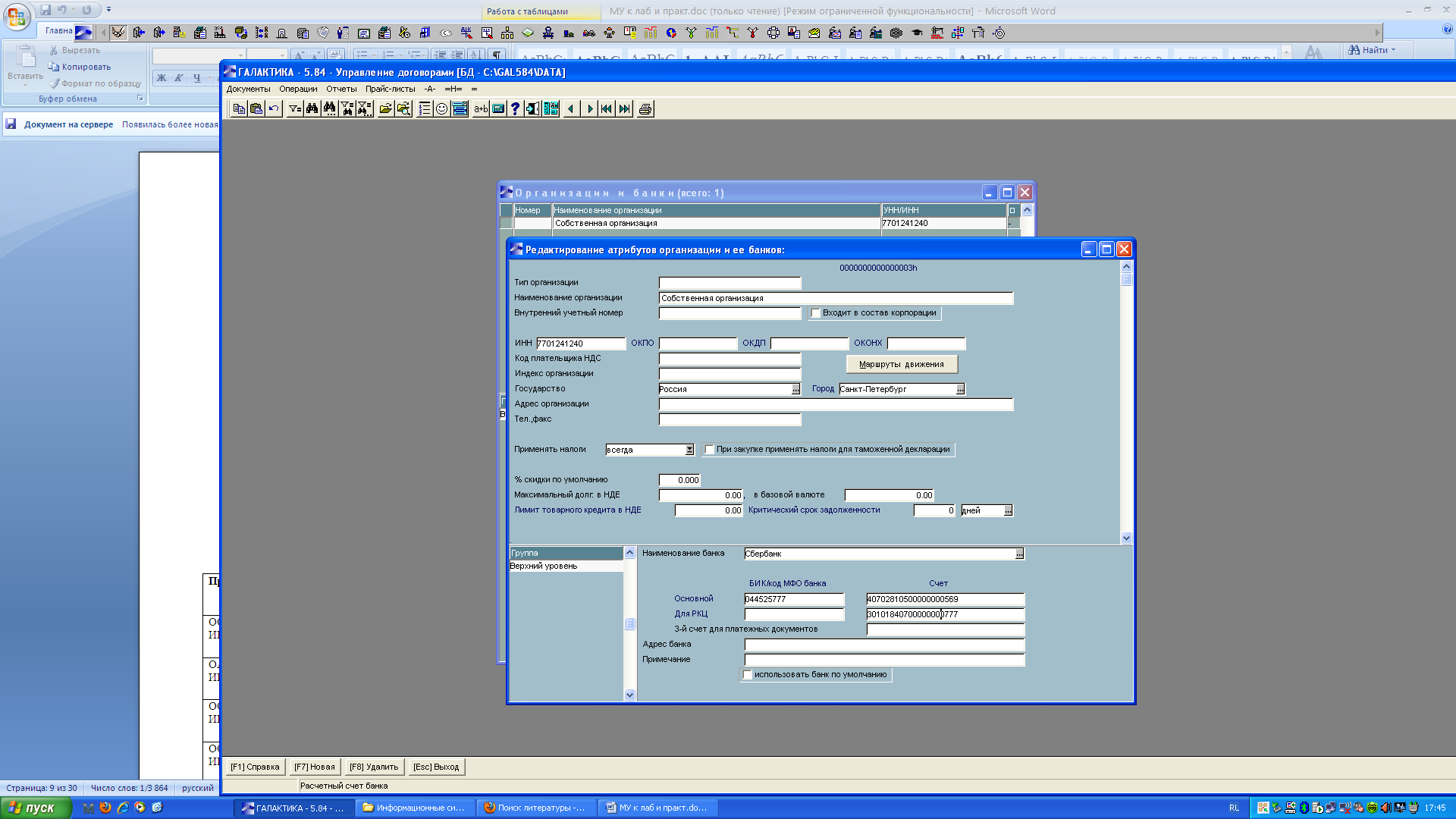The width and height of the screenshot is (1456, 819).
Task: Expand the 'Применять налоги' dropdown
Action: [x=689, y=450]
